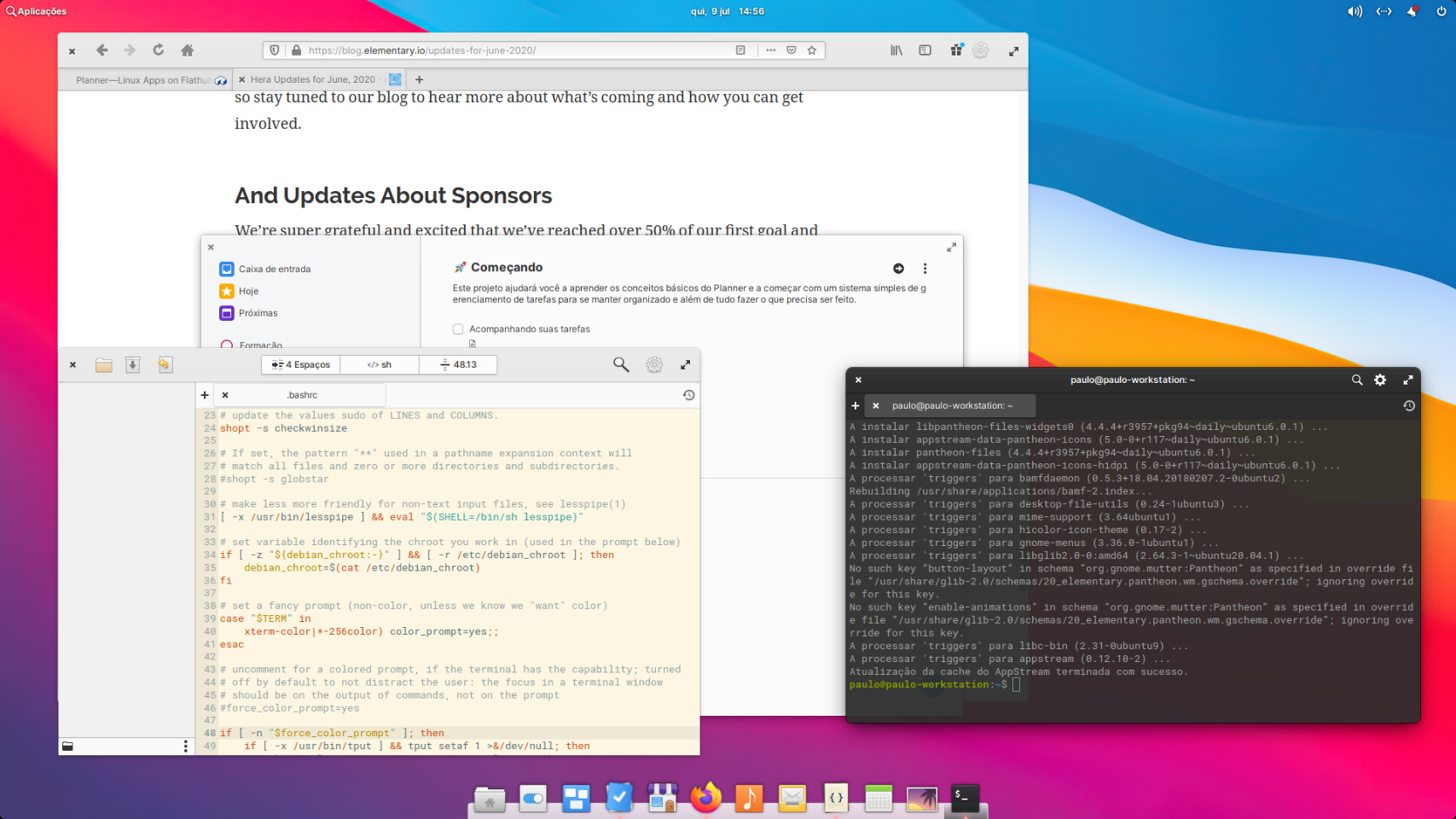
Task: Click the open file folder icon in Code editor
Action: point(104,365)
